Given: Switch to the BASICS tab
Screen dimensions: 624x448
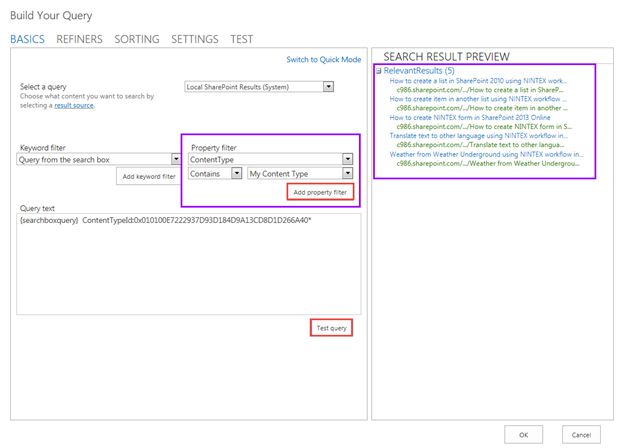Looking at the screenshot, I should tap(27, 39).
